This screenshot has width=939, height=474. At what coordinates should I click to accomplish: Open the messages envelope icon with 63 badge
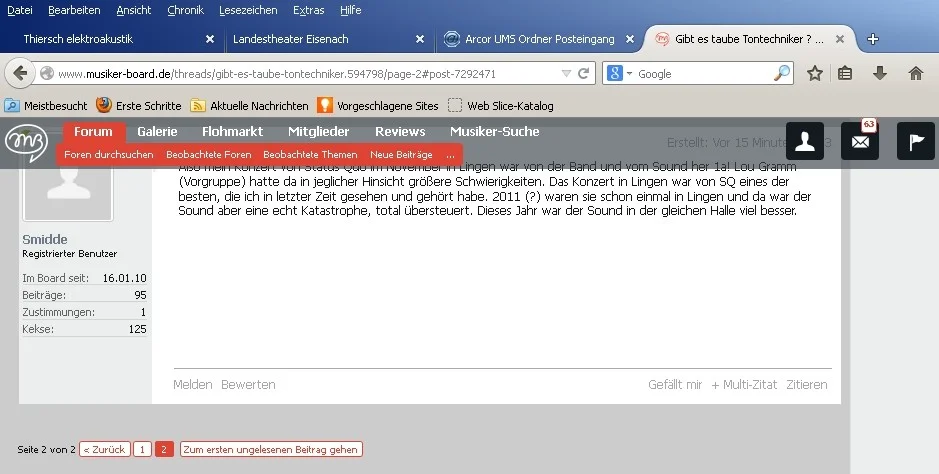(860, 141)
